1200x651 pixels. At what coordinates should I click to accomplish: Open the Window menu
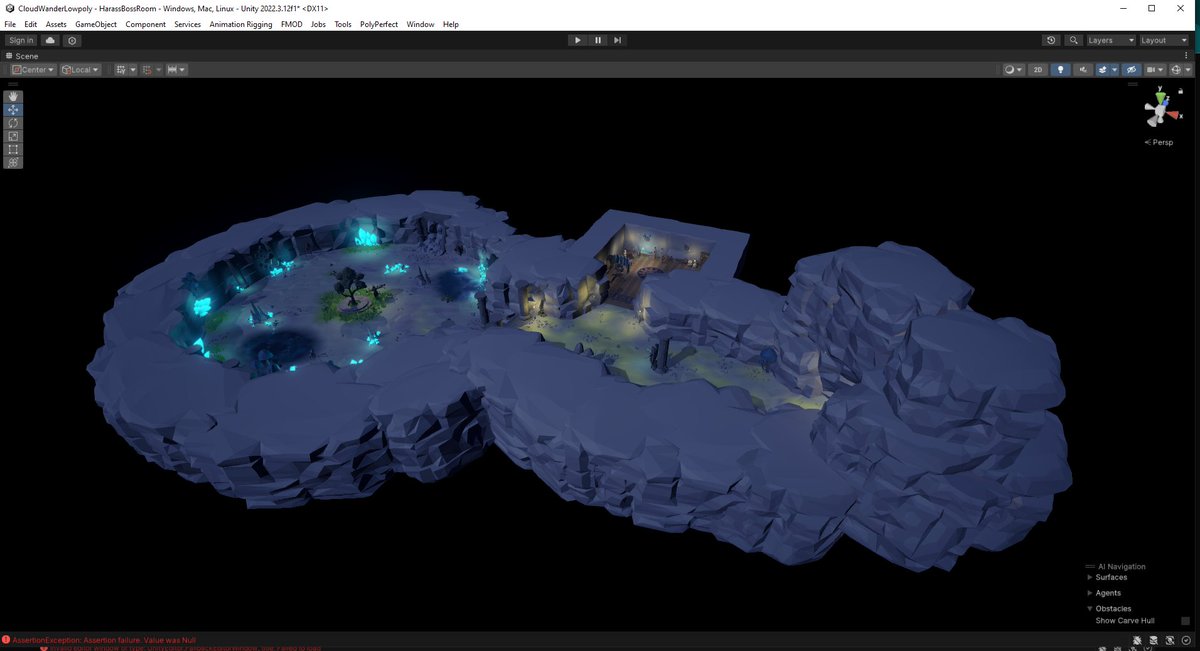[420, 24]
